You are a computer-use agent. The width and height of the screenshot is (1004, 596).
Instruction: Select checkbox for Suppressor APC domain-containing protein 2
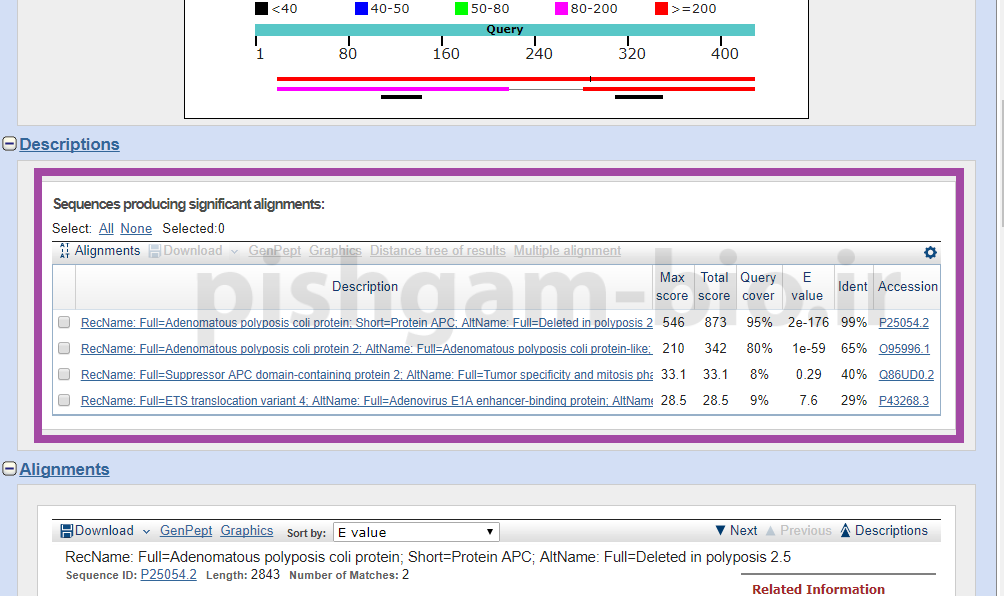point(64,374)
